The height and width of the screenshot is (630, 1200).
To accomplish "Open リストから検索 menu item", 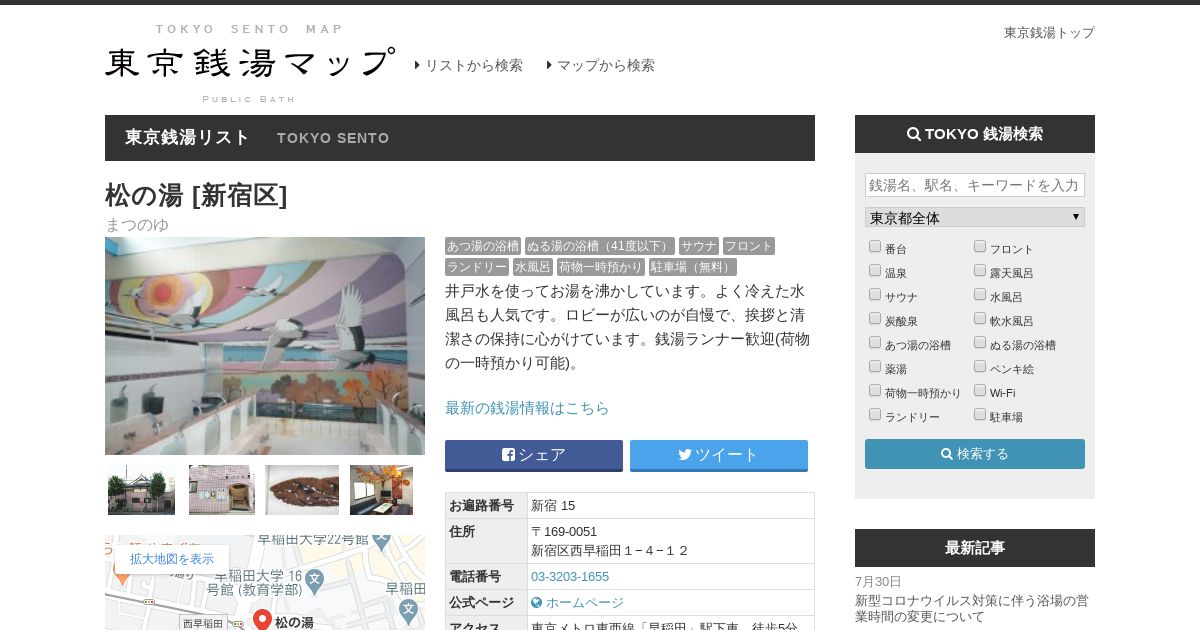I will (469, 65).
